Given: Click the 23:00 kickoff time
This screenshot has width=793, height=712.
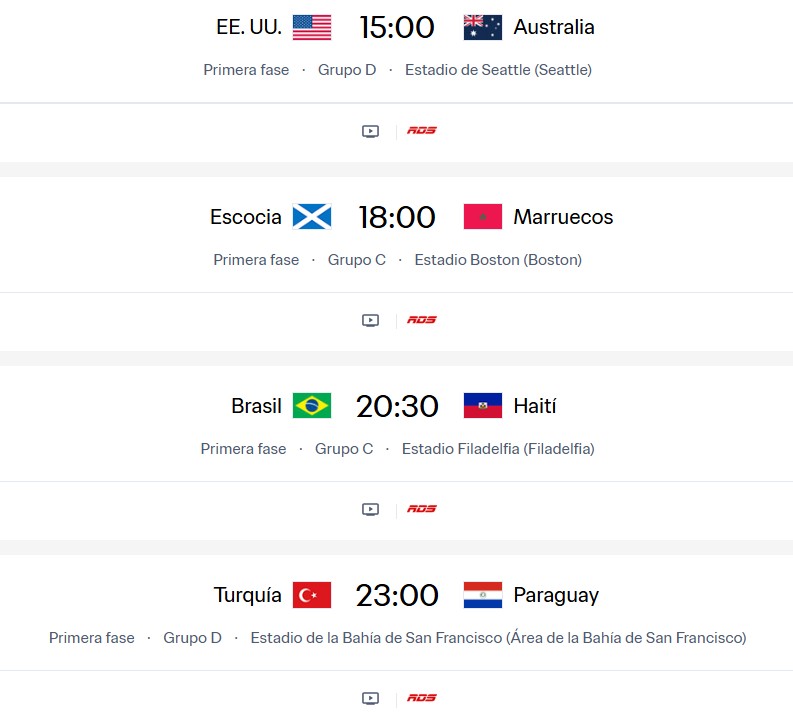Looking at the screenshot, I should click(x=397, y=595).
